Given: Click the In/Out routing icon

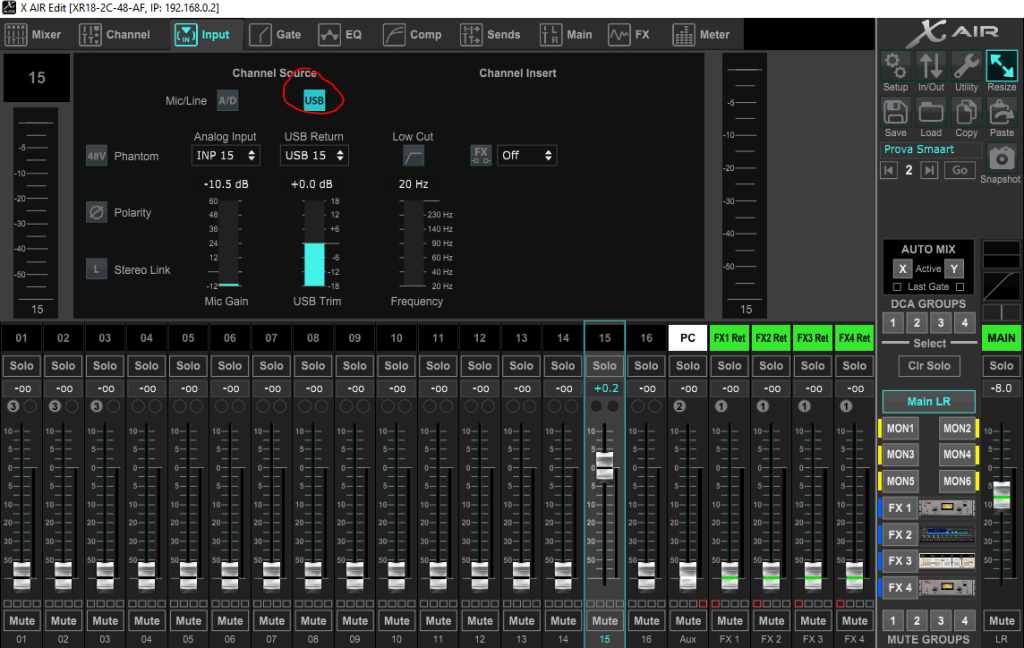Looking at the screenshot, I should [931, 67].
